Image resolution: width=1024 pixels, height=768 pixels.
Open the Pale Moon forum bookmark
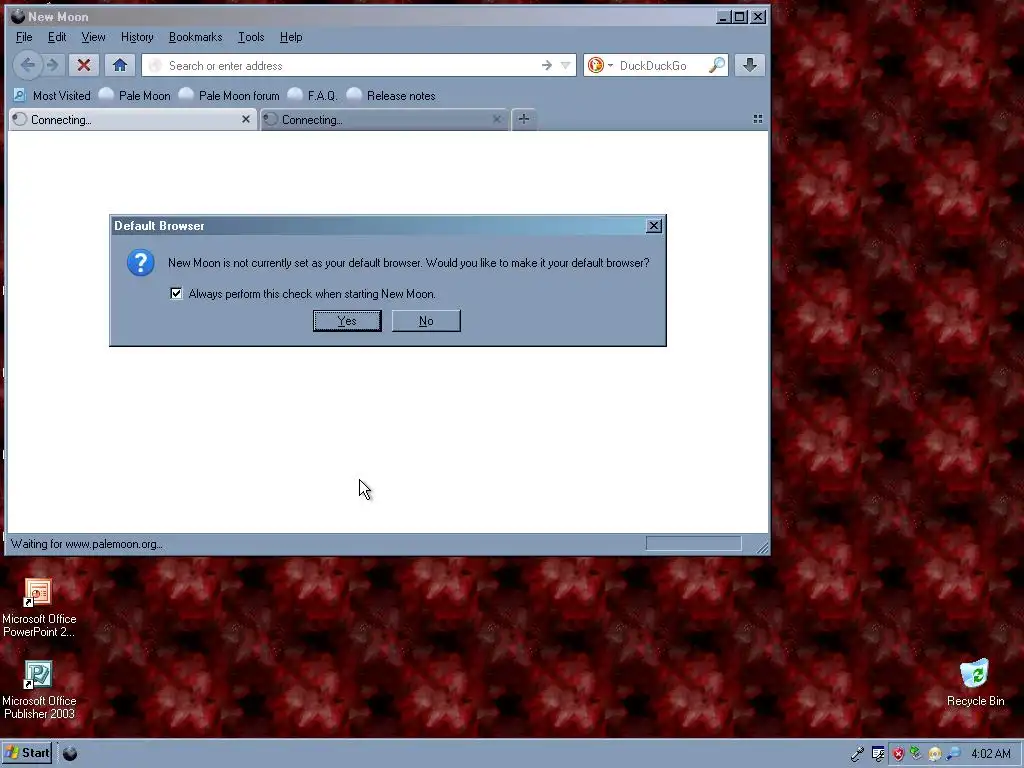pyautogui.click(x=229, y=95)
